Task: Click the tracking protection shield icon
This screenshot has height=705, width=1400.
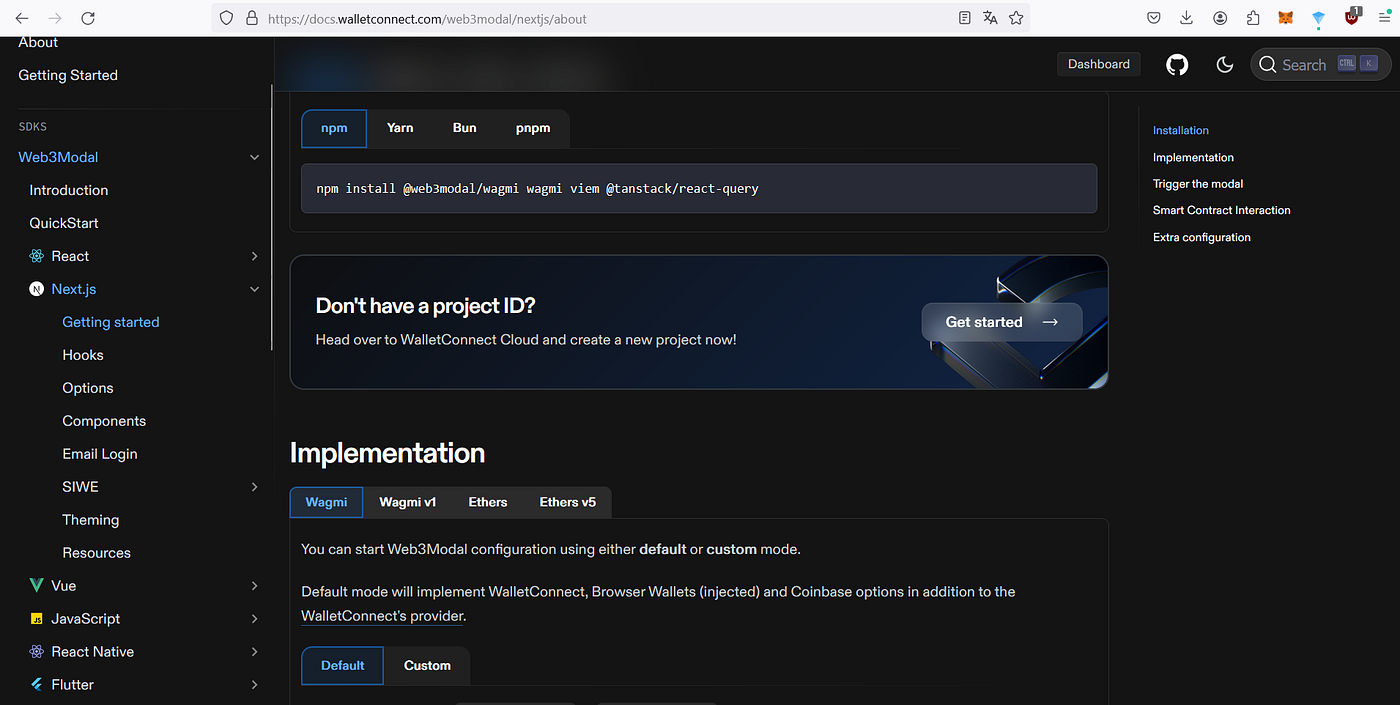Action: point(226,18)
